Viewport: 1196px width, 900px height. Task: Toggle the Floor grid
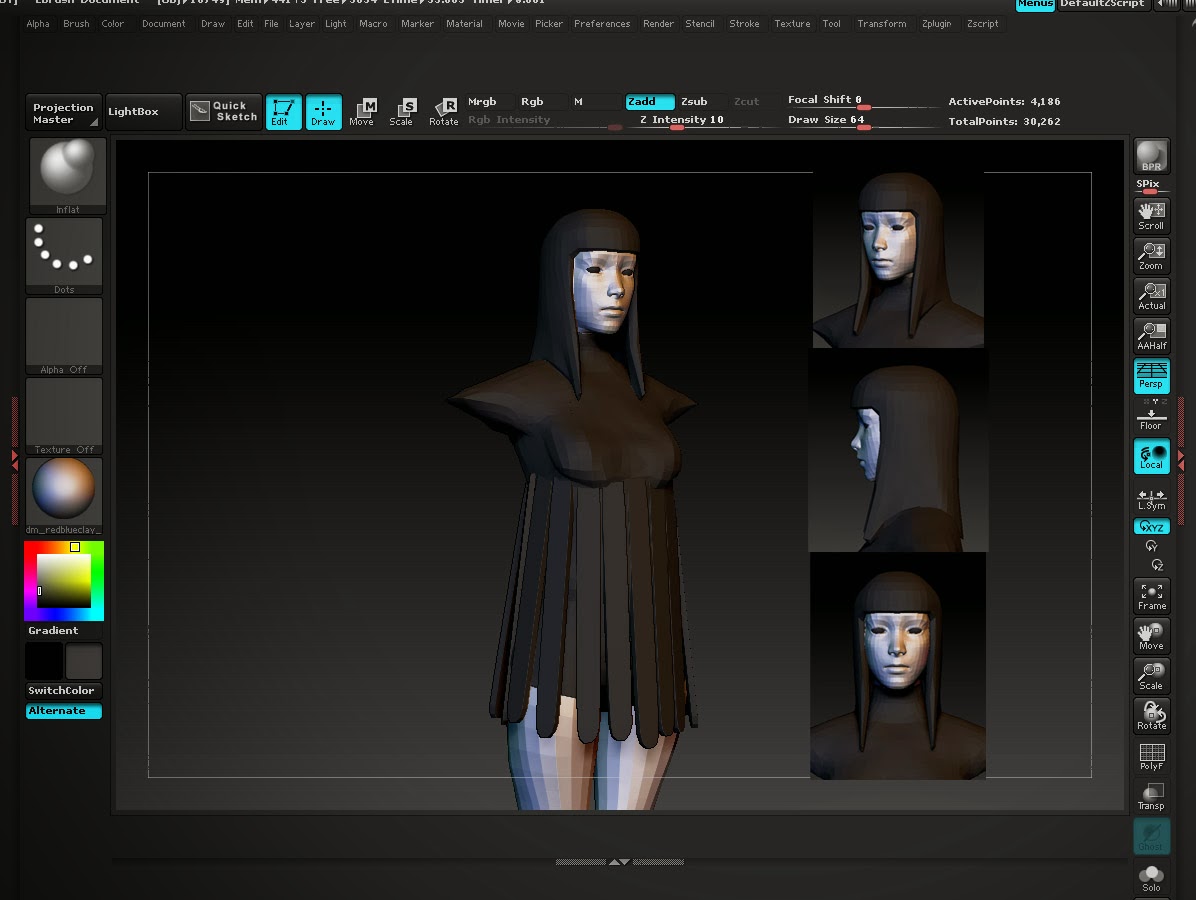click(1151, 416)
